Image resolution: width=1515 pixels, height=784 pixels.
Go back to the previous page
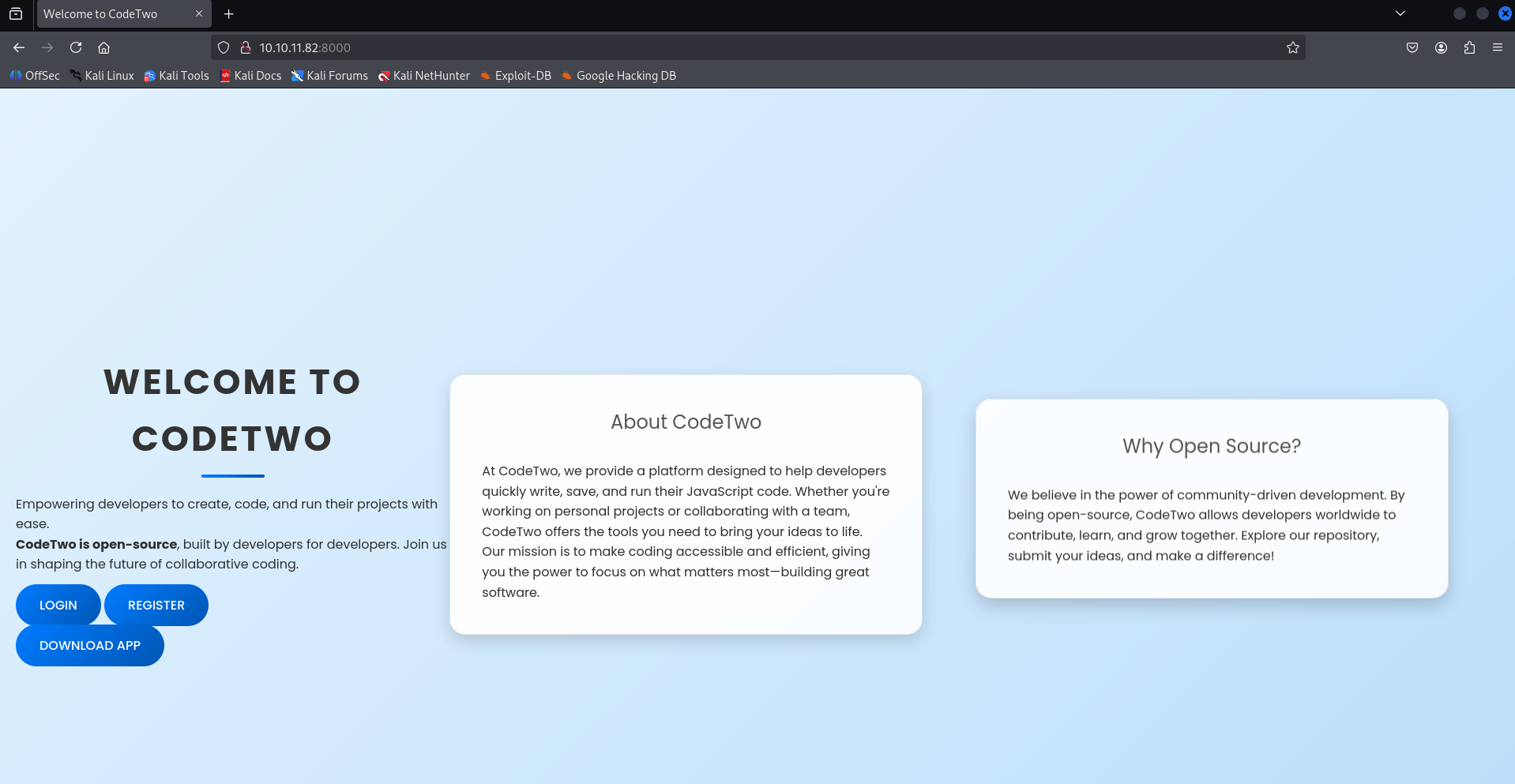pyautogui.click(x=19, y=47)
